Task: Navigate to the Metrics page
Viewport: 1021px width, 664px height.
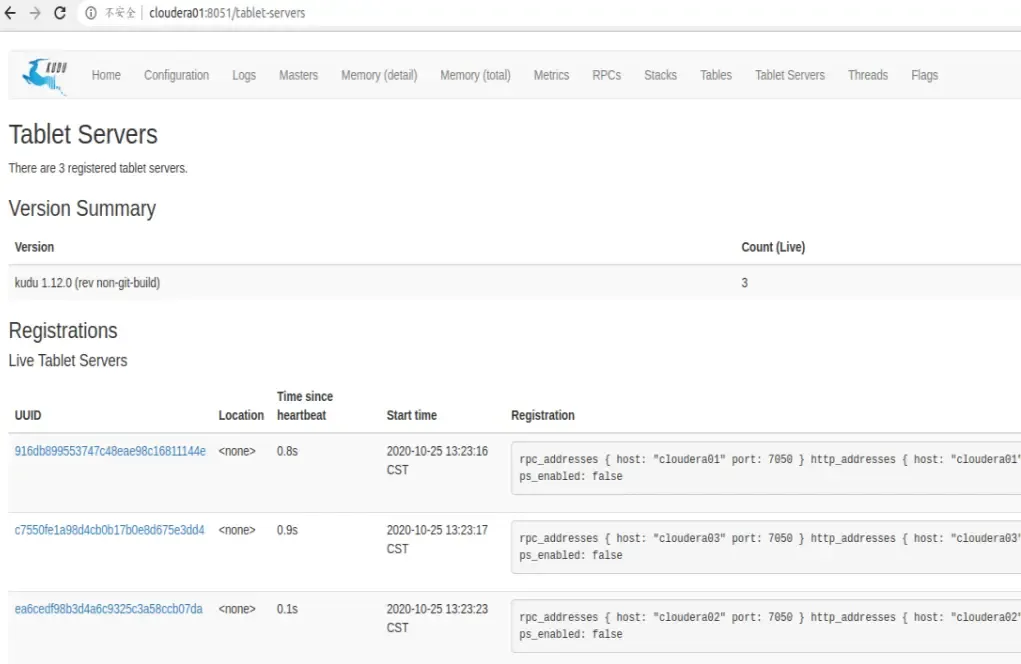Action: click(551, 75)
